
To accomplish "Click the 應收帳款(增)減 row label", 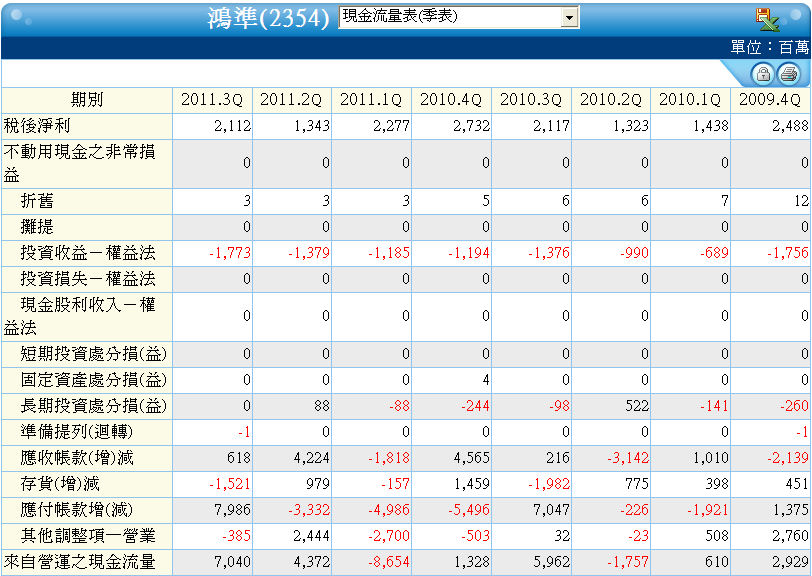I will [77, 457].
